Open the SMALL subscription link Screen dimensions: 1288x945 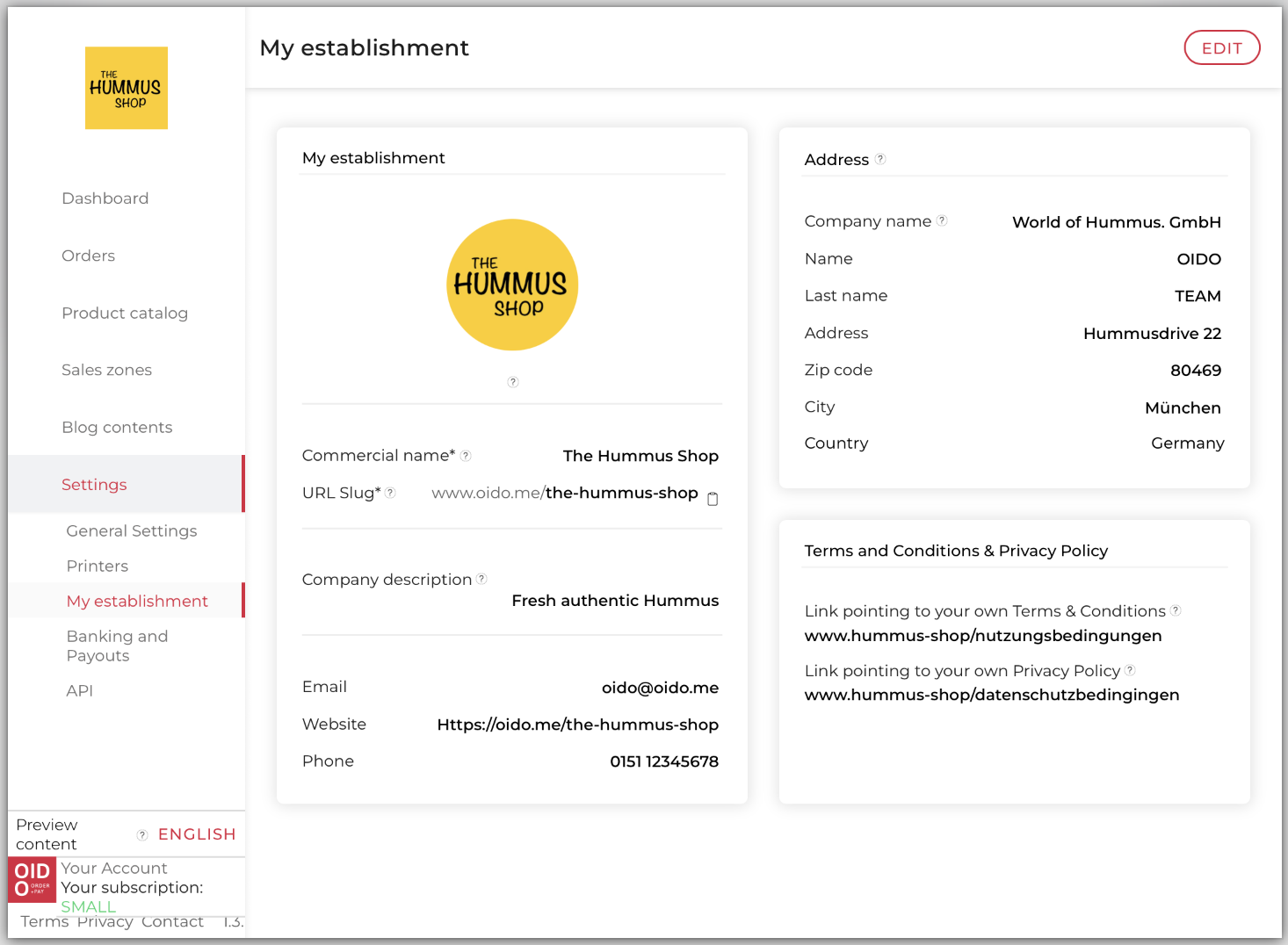point(88,906)
